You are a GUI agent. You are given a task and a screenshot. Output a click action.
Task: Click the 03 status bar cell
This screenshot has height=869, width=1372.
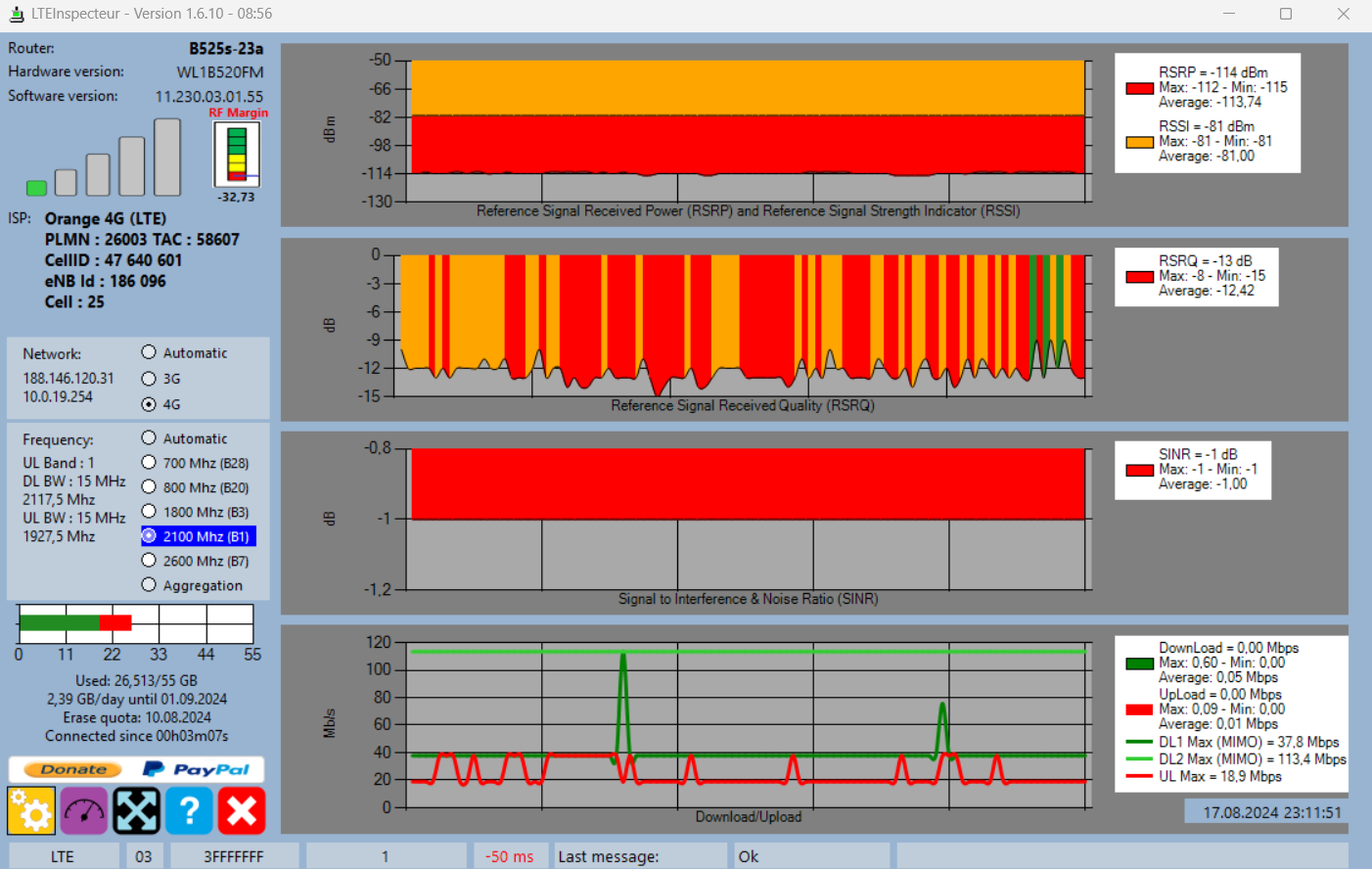(144, 856)
